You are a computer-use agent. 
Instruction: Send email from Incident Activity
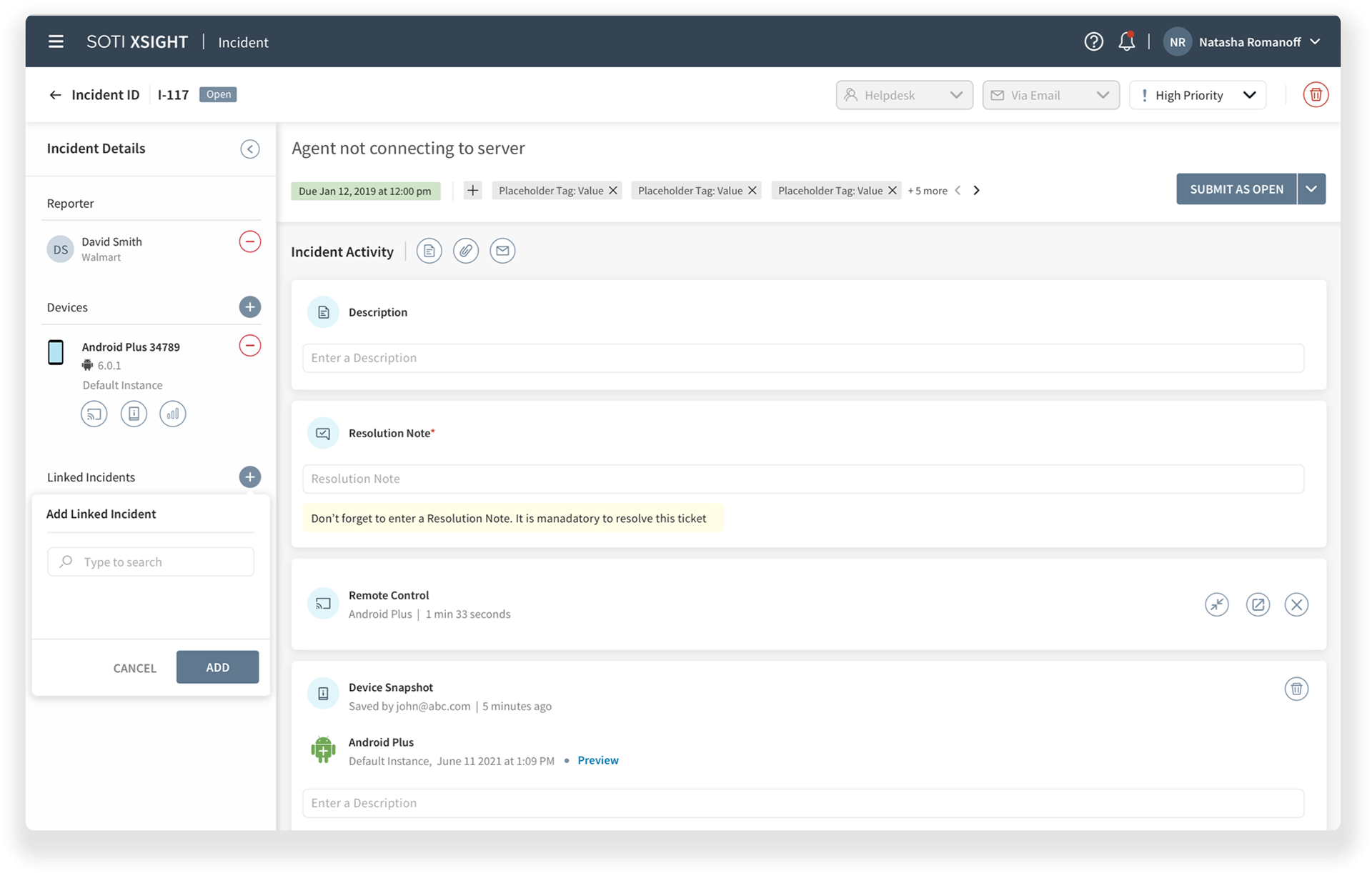point(502,251)
